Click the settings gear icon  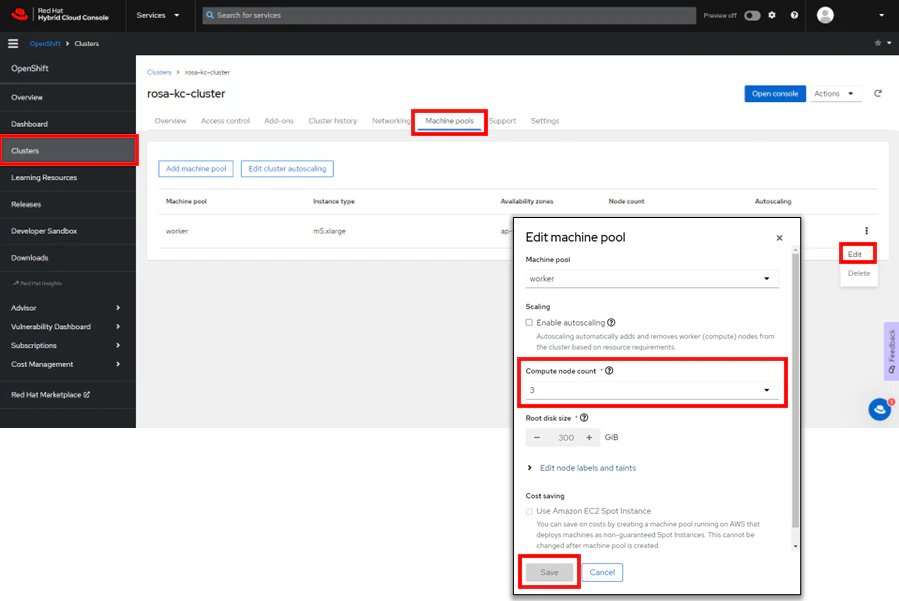[x=772, y=15]
